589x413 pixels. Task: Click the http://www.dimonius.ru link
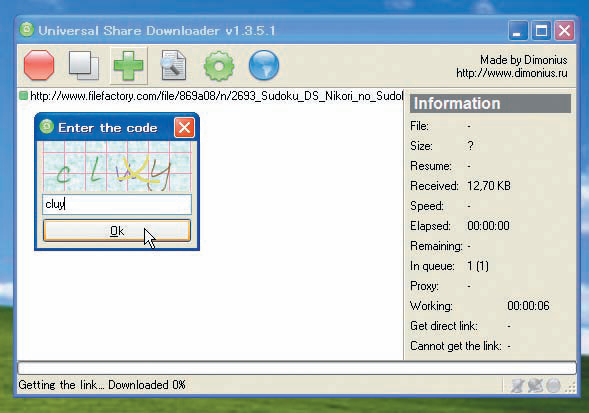[512, 73]
